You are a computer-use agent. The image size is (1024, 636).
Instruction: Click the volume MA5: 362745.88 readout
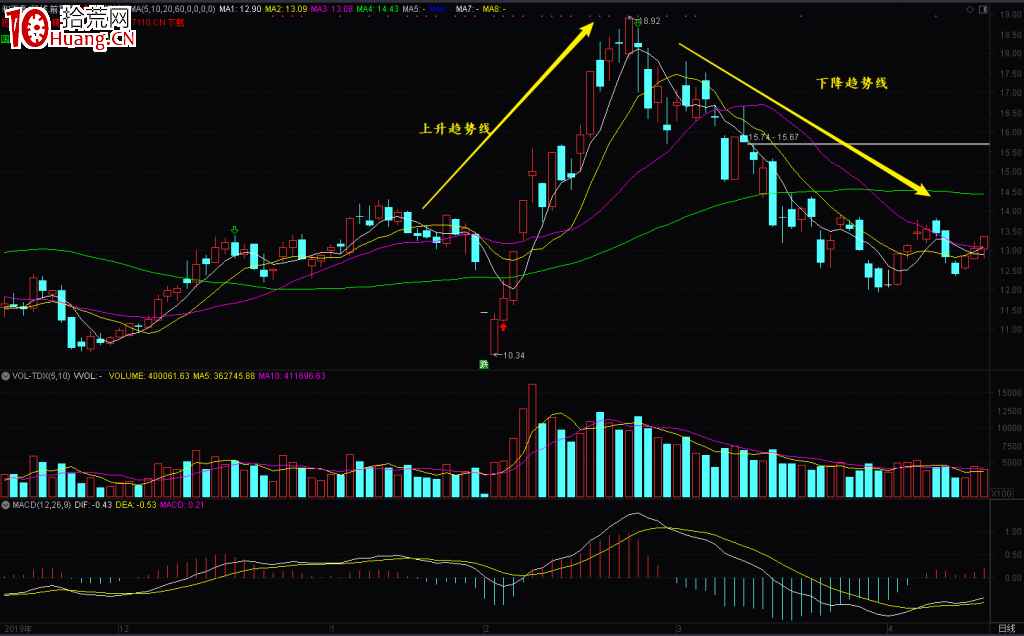tap(224, 376)
